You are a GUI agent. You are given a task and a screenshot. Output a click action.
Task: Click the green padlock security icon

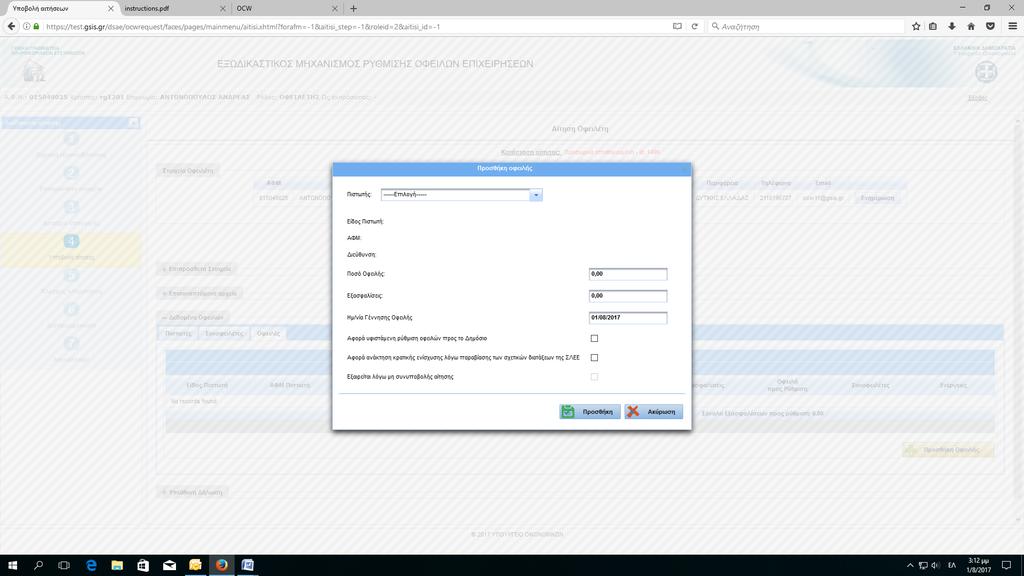click(x=36, y=26)
